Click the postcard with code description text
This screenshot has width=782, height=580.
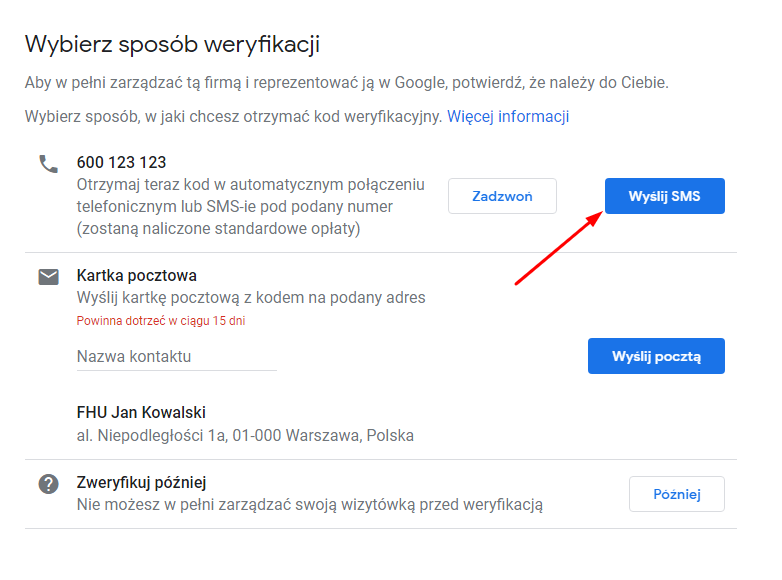(x=251, y=298)
